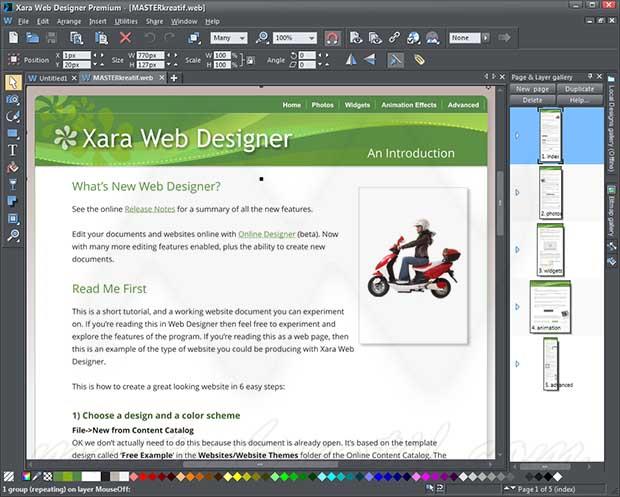
Task: Open the Insert menu
Action: tap(98, 21)
